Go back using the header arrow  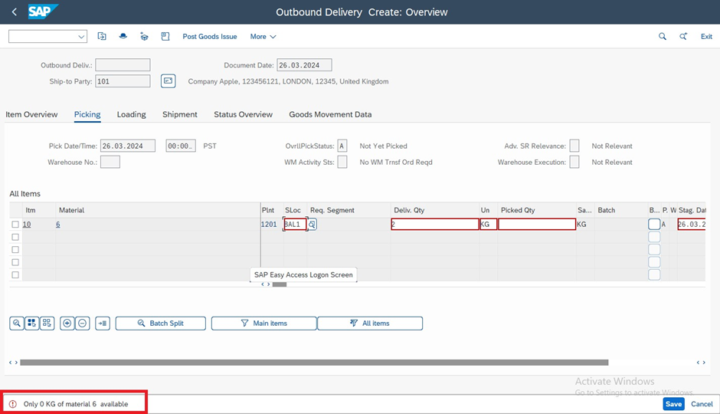[x=14, y=12]
